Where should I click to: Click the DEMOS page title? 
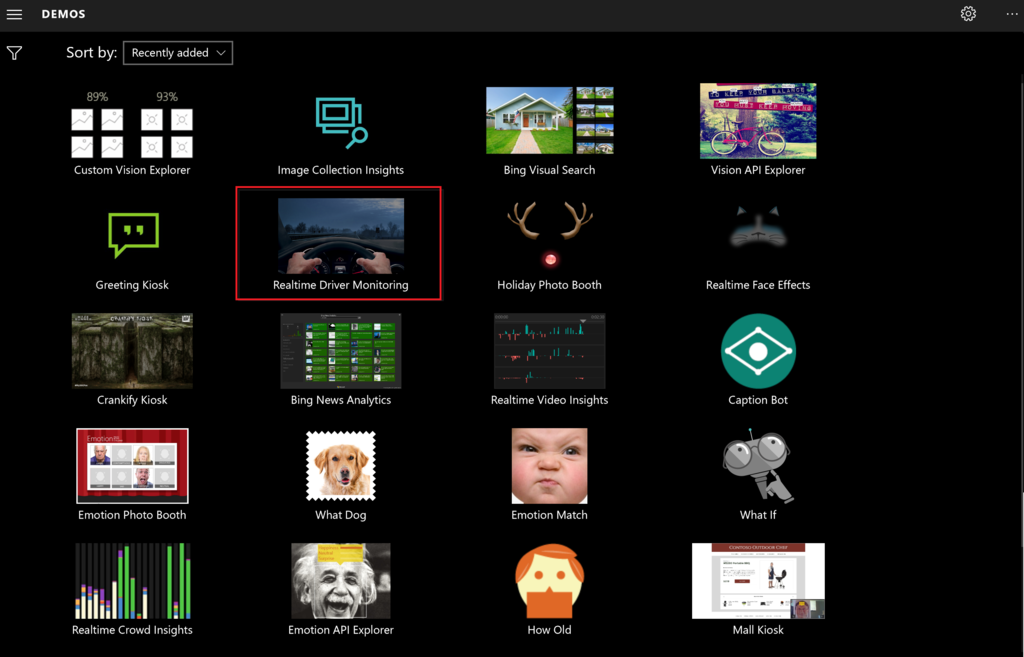[x=63, y=14]
